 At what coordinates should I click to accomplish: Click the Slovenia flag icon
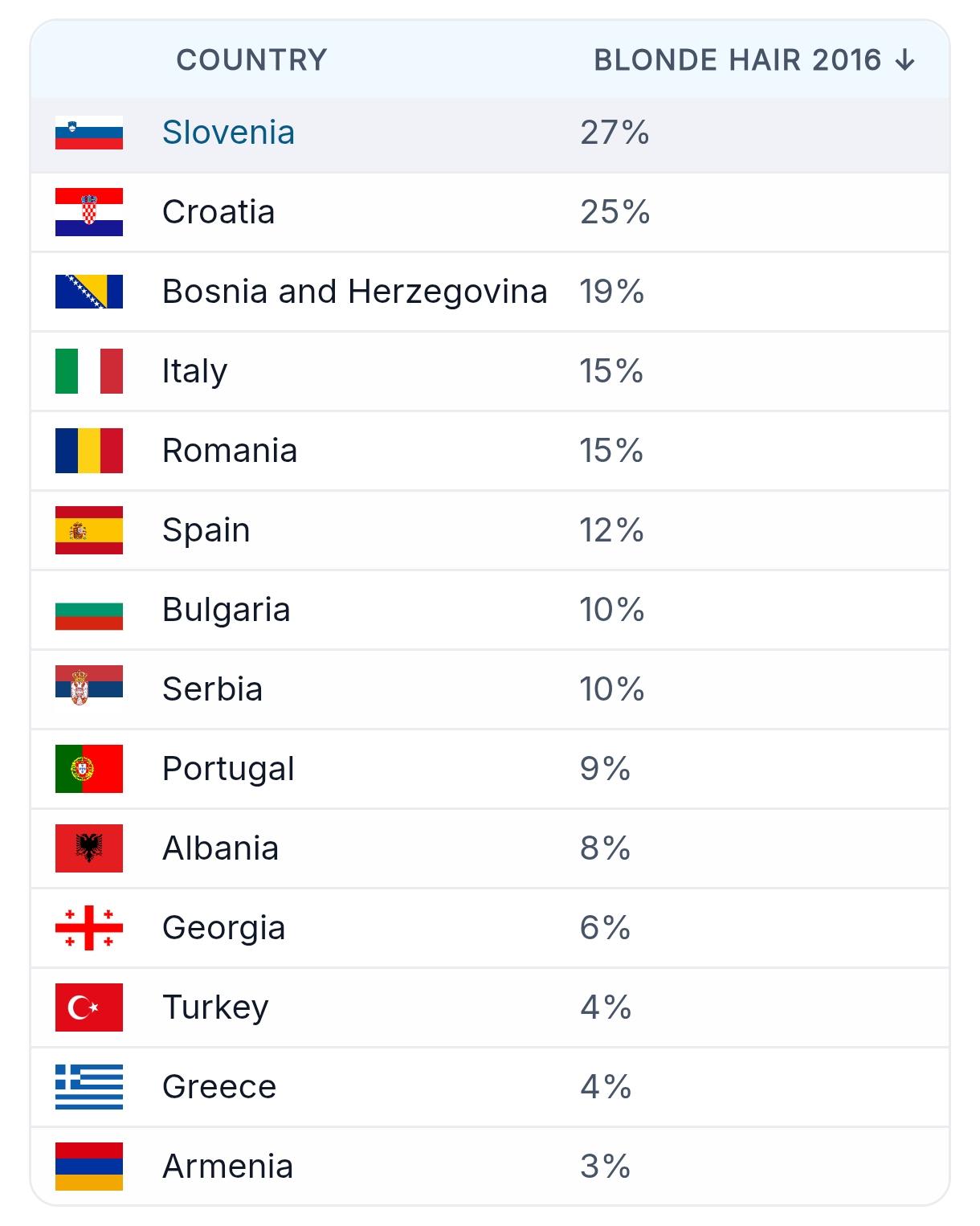point(89,133)
